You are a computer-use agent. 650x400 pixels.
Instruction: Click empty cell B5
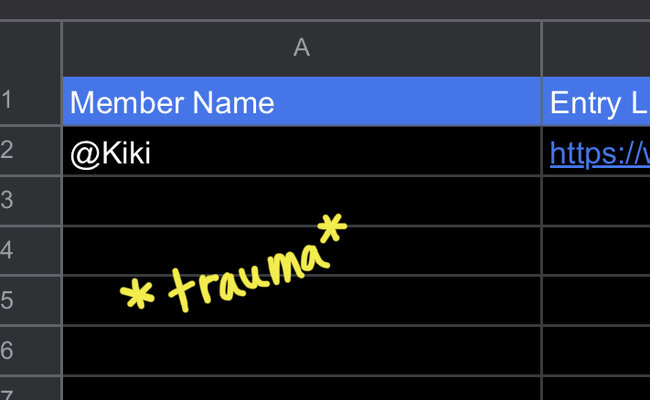[596, 301]
